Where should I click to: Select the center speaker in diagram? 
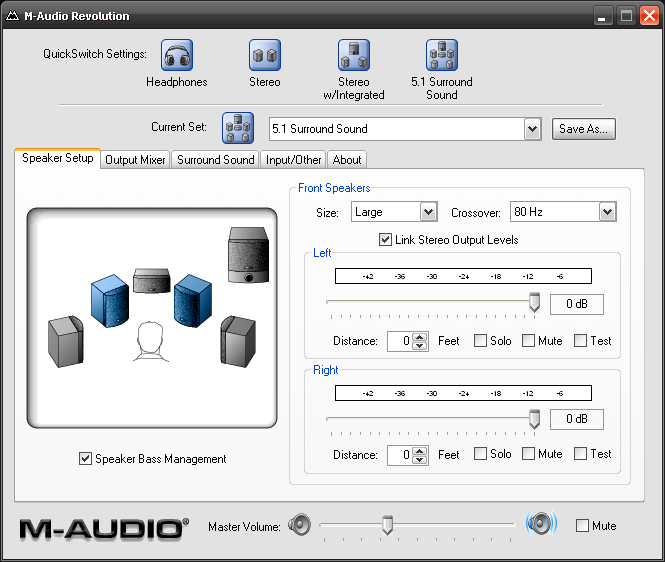[x=151, y=280]
